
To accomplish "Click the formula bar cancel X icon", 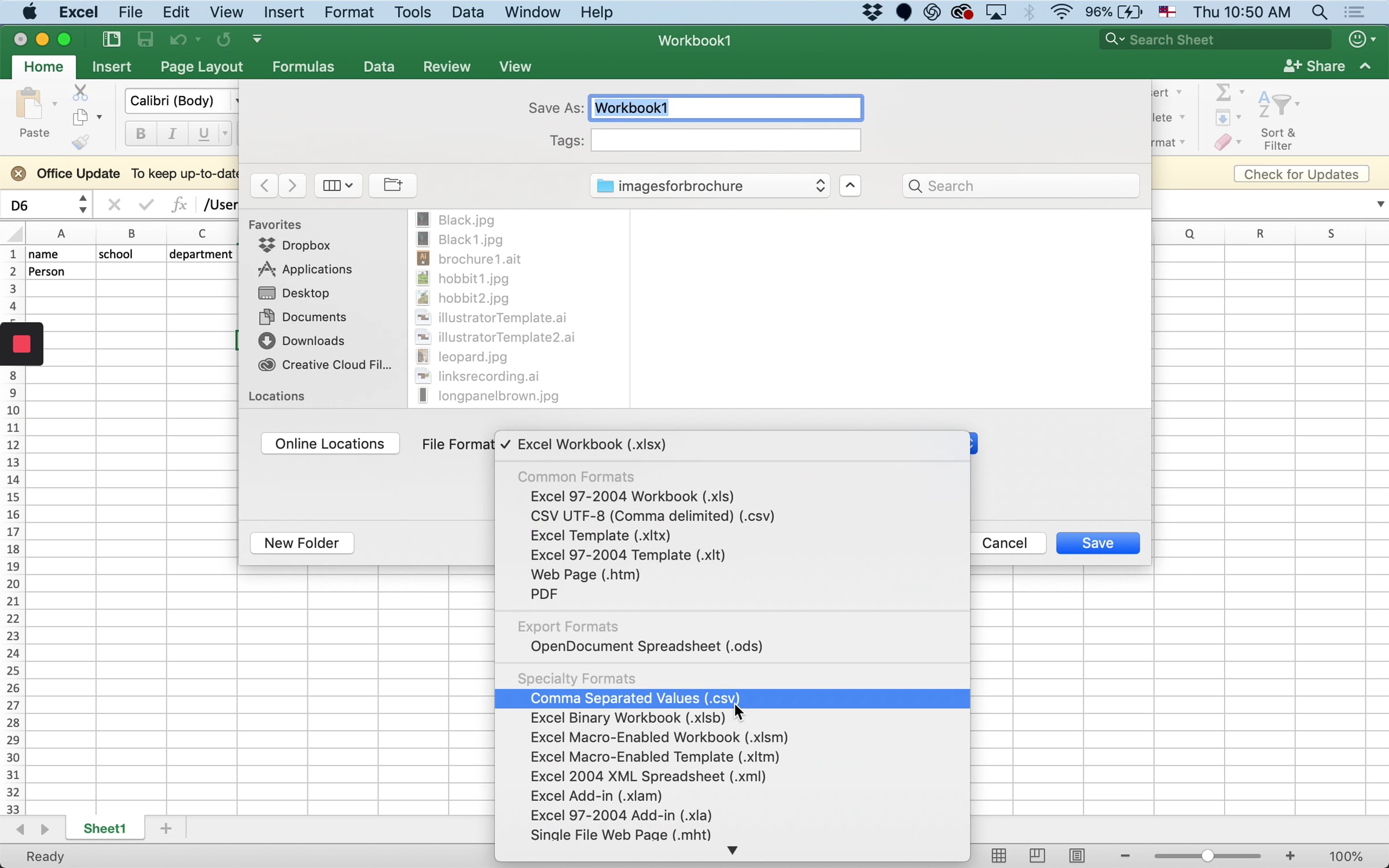I will [115, 204].
